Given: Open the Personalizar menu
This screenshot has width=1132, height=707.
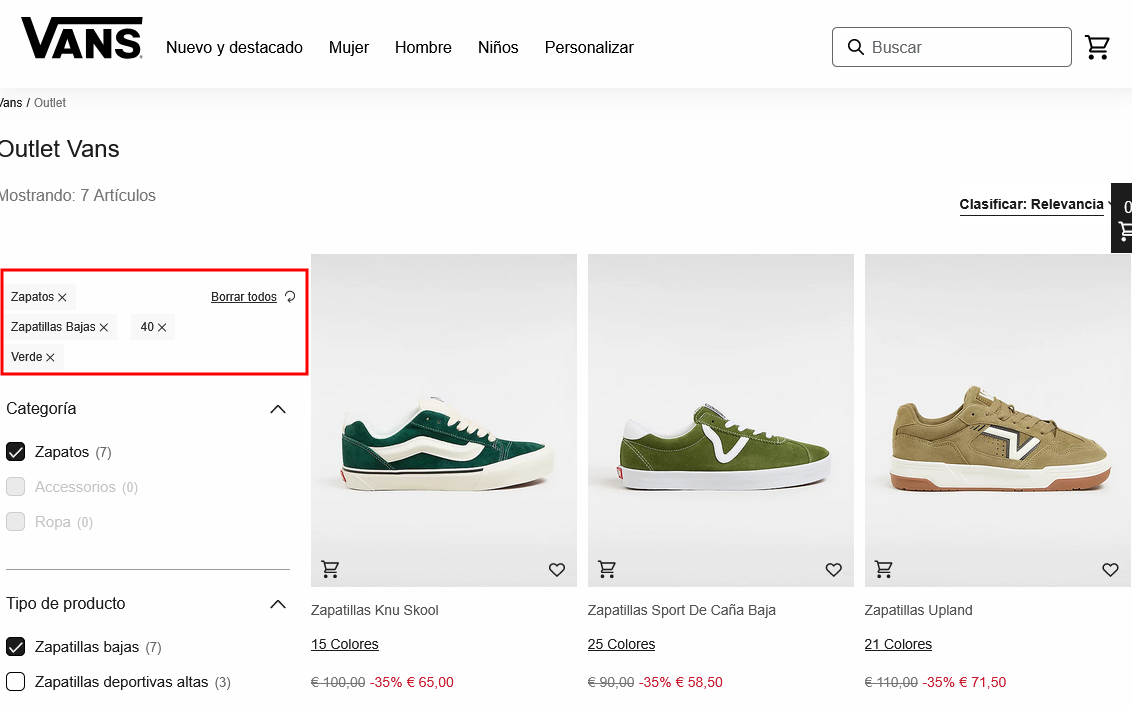Looking at the screenshot, I should pyautogui.click(x=589, y=47).
